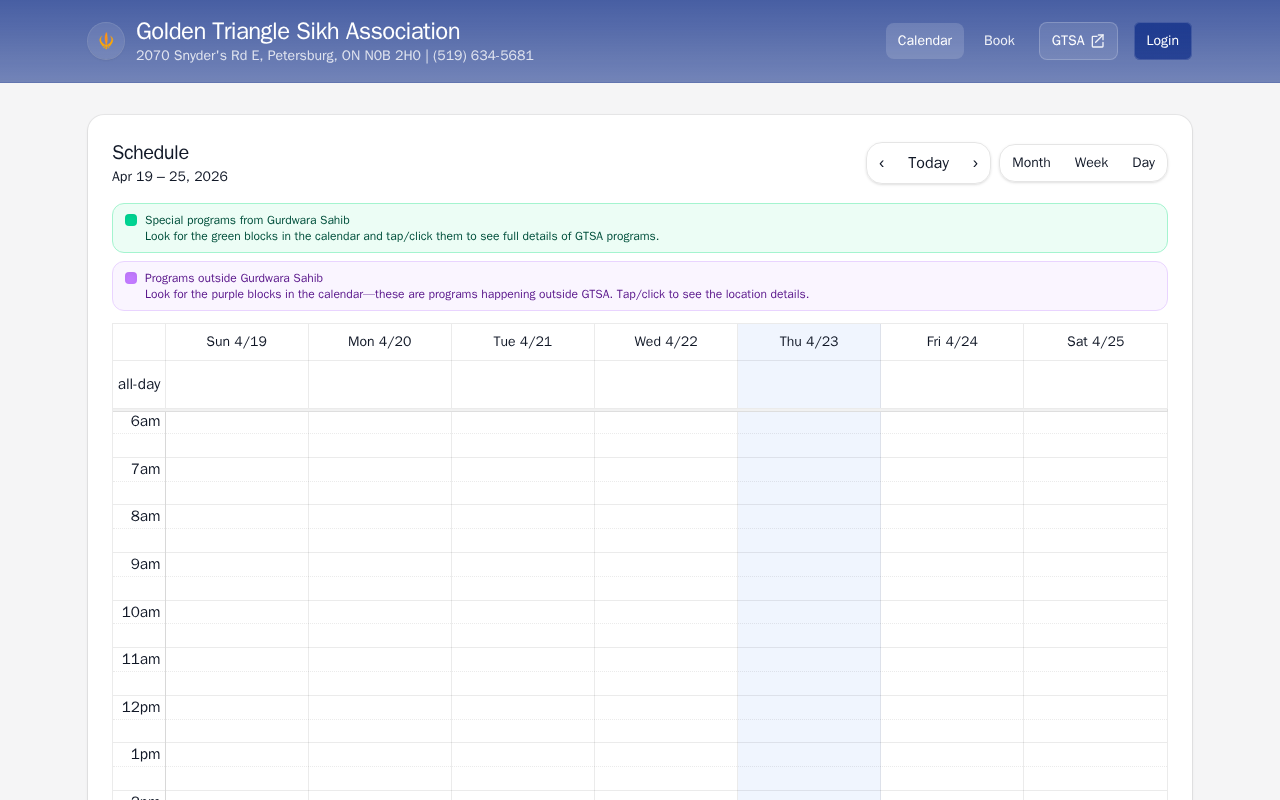Click the all-day cell for Wed 4/22

666,385
